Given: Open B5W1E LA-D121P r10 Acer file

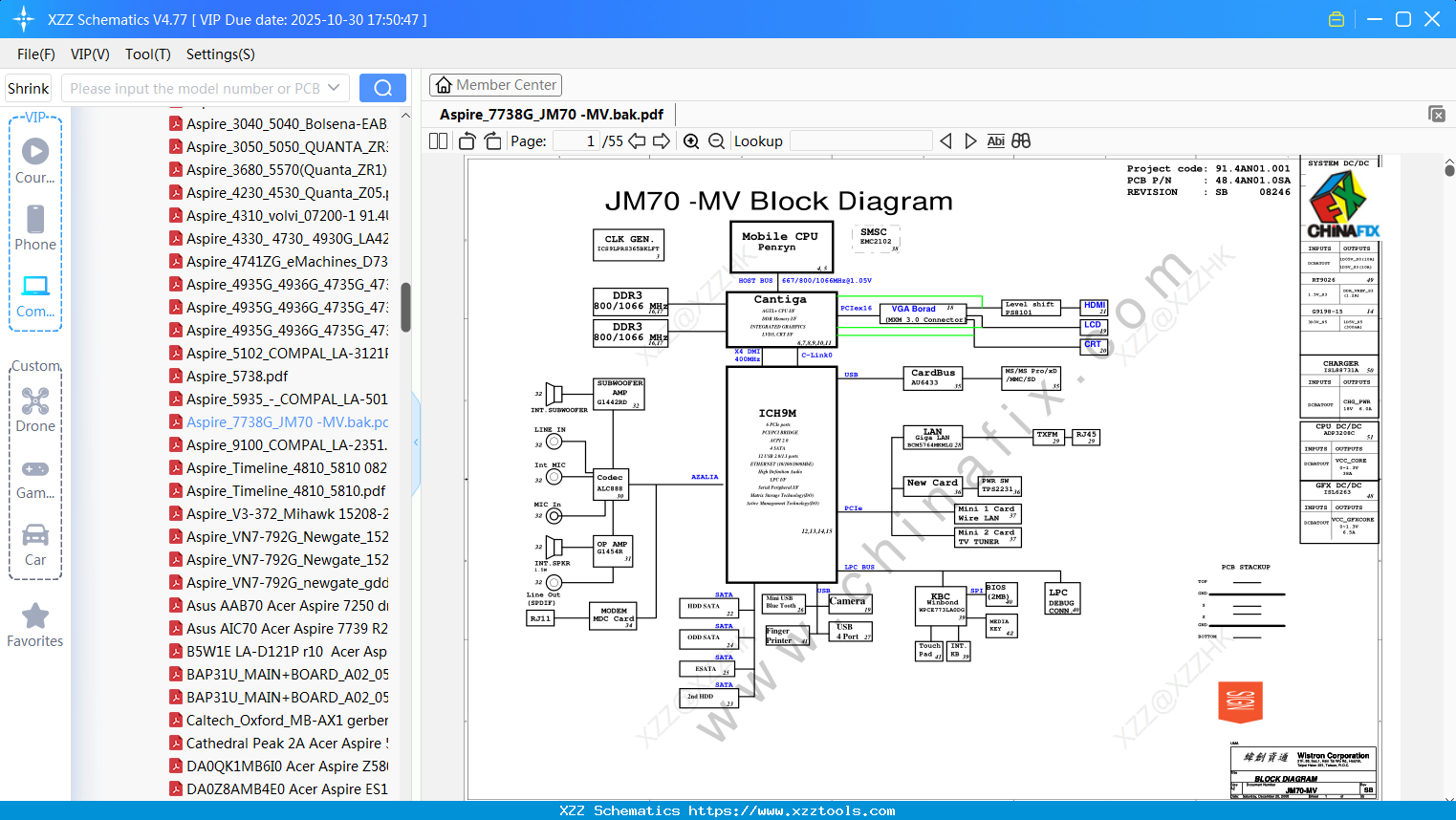Looking at the screenshot, I should (x=287, y=652).
